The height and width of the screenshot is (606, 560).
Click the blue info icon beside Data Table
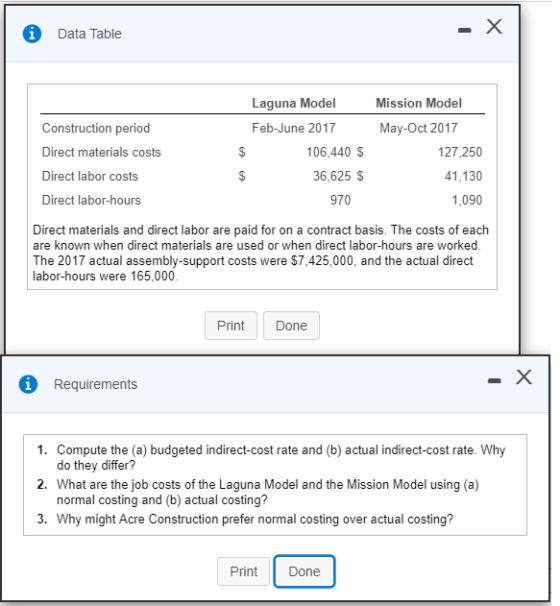(32, 34)
